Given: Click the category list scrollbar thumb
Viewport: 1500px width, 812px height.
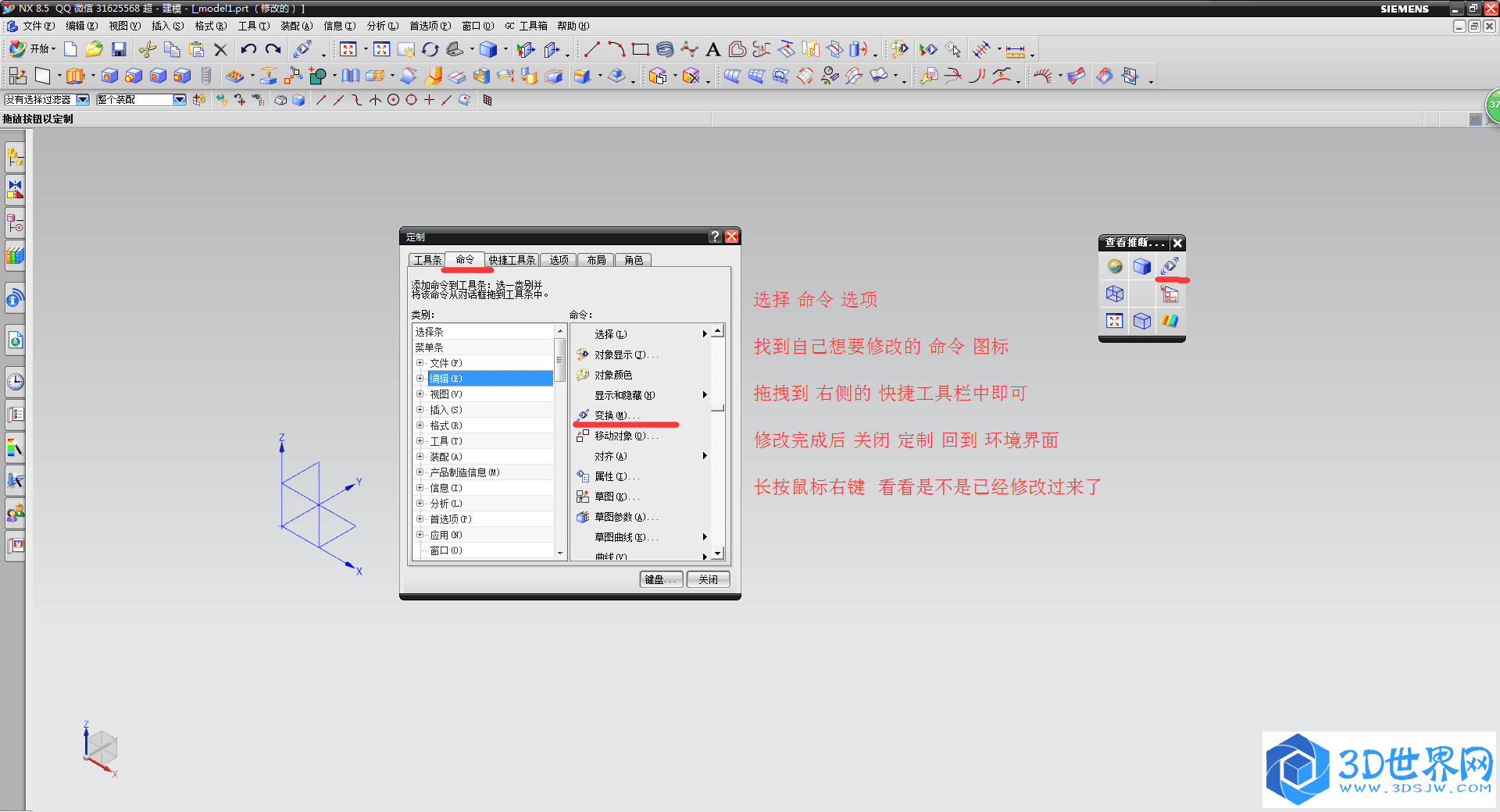Looking at the screenshot, I should pos(560,360).
